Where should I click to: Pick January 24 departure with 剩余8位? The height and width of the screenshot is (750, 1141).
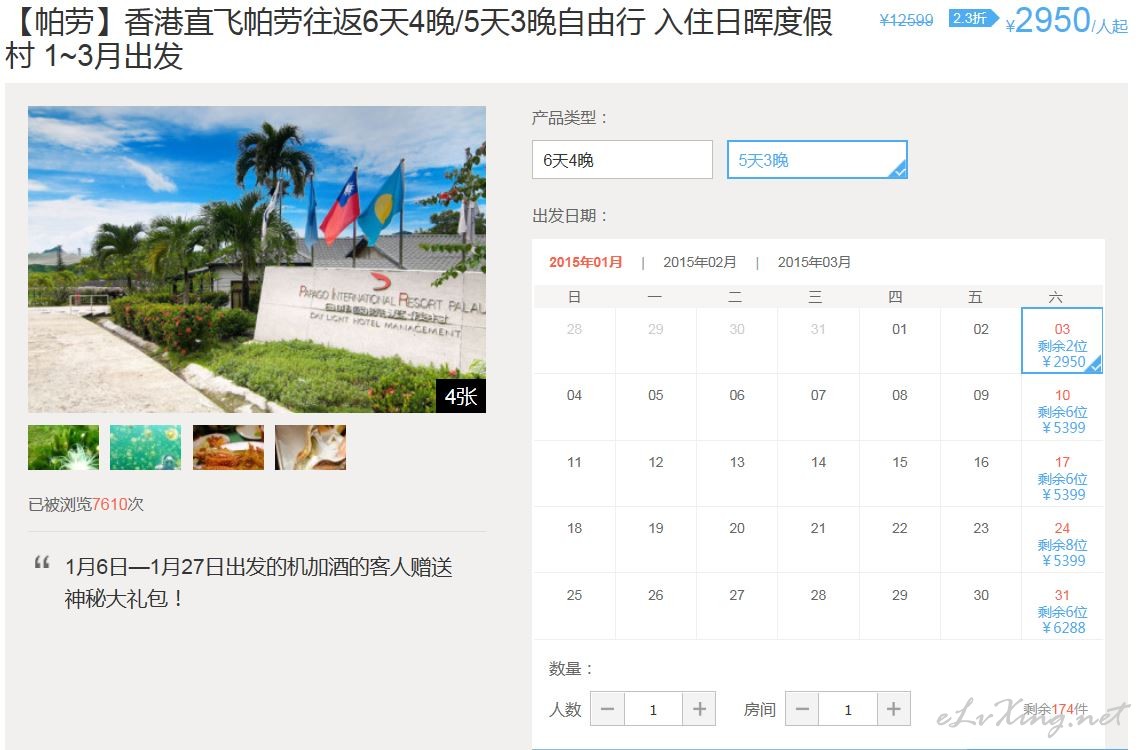(1062, 540)
